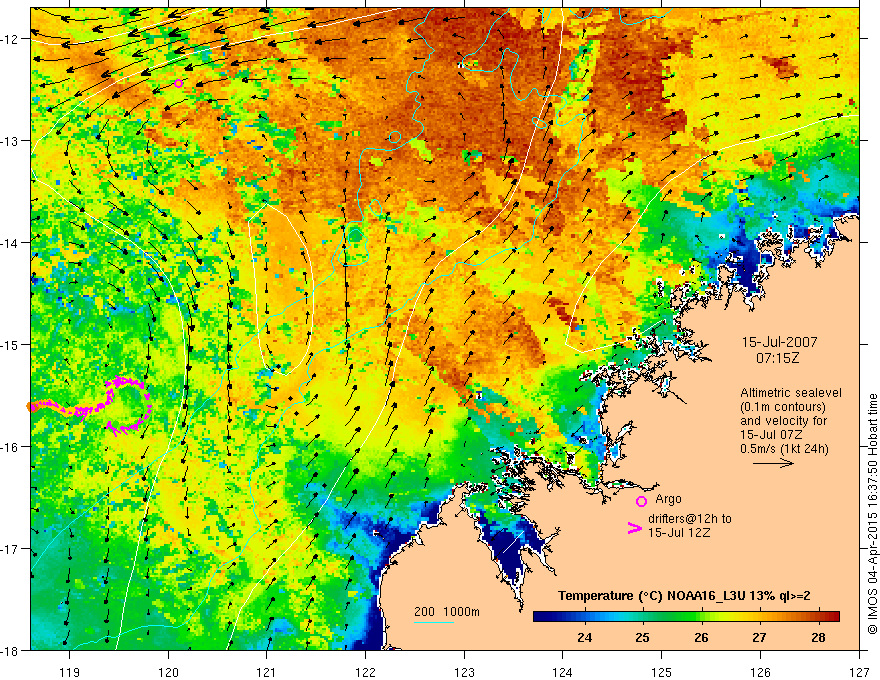Click longitude axis label 125
This screenshot has width=880, height=680.
click(662, 672)
